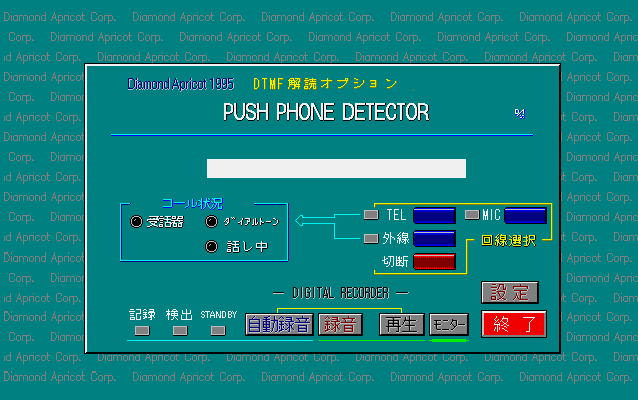638x400 pixels.
Task: Click the white detected-number display field
Action: [336, 168]
